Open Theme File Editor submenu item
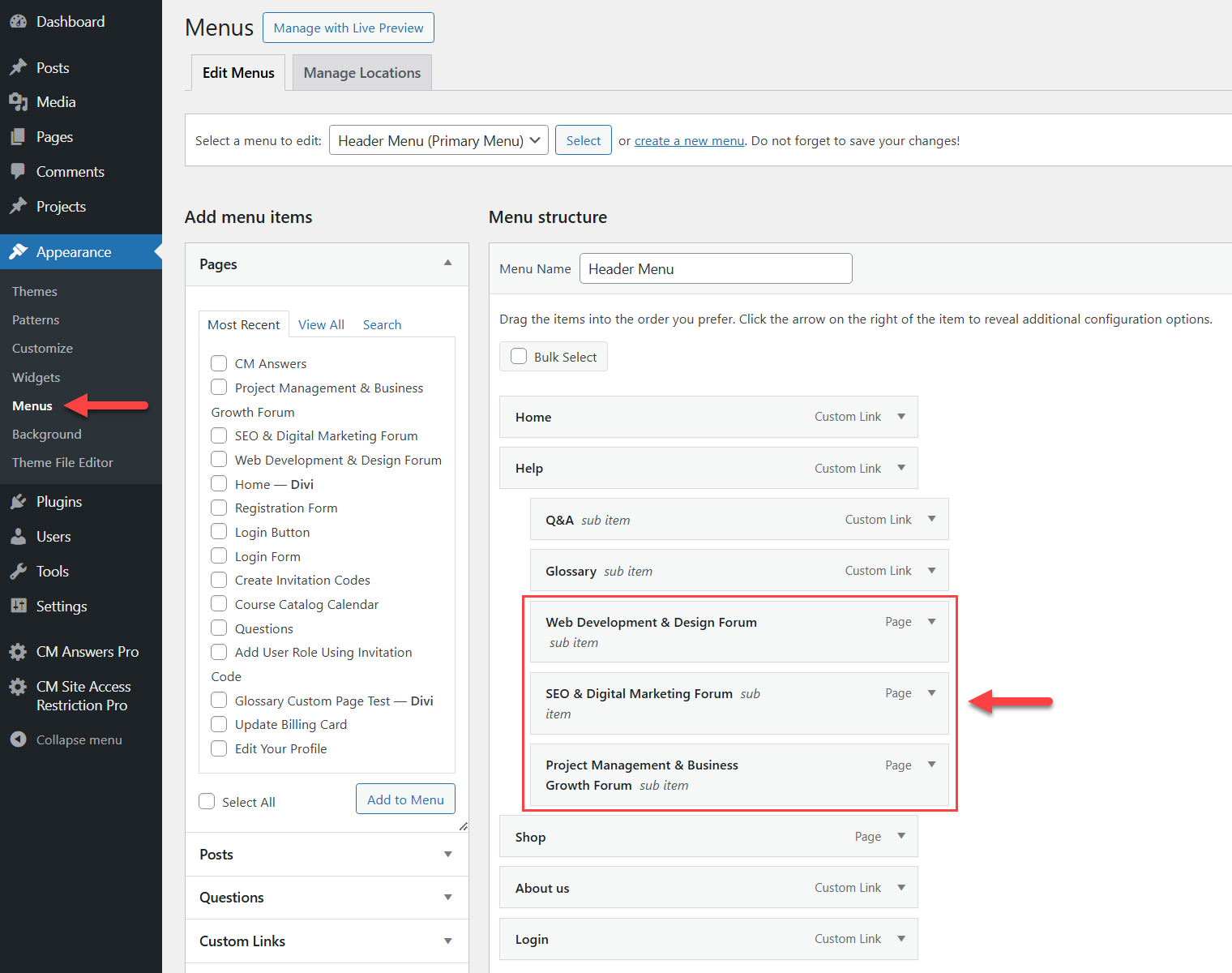Image resolution: width=1232 pixels, height=973 pixels. tap(62, 463)
